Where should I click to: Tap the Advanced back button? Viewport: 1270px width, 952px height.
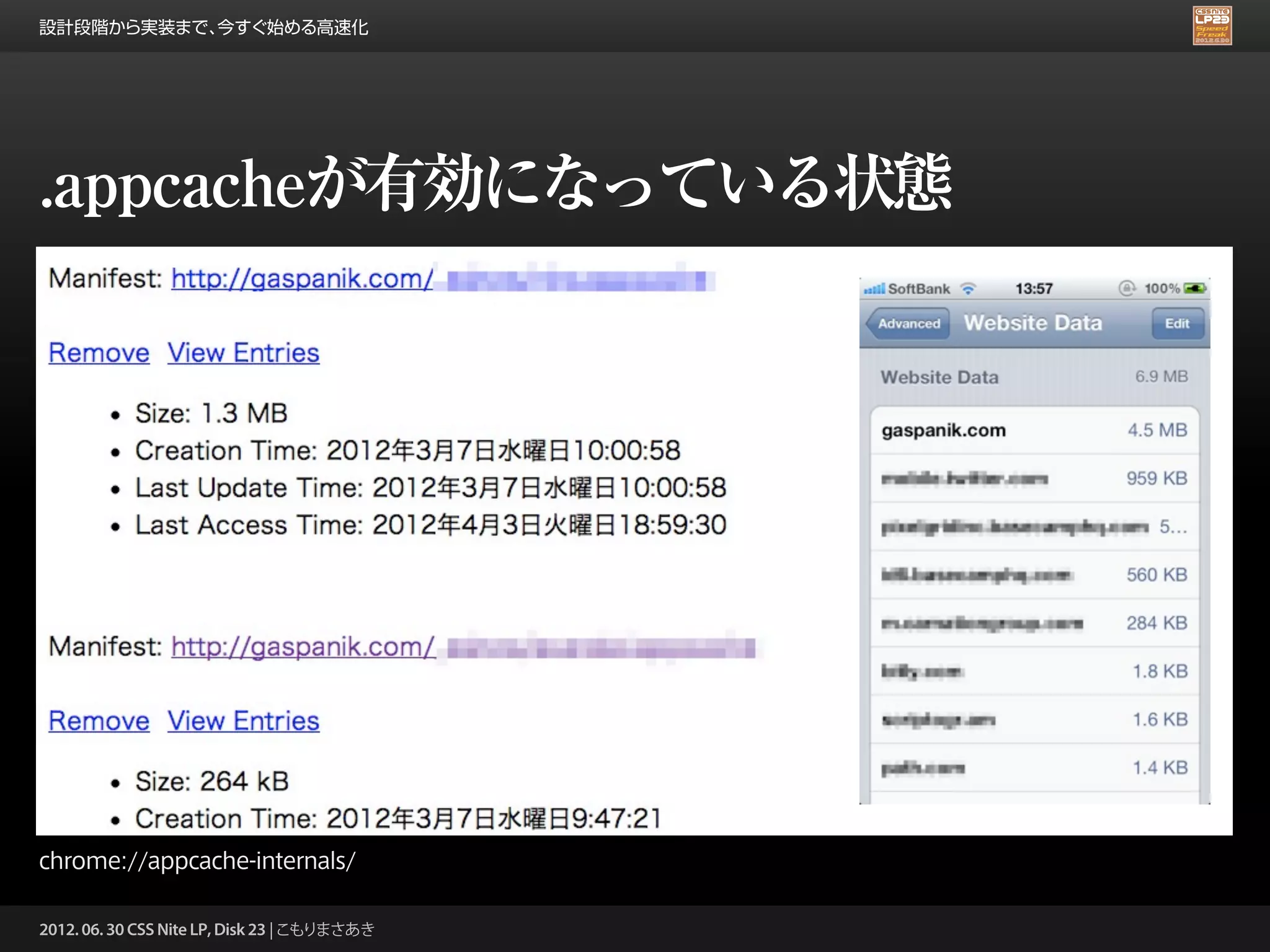(x=907, y=324)
